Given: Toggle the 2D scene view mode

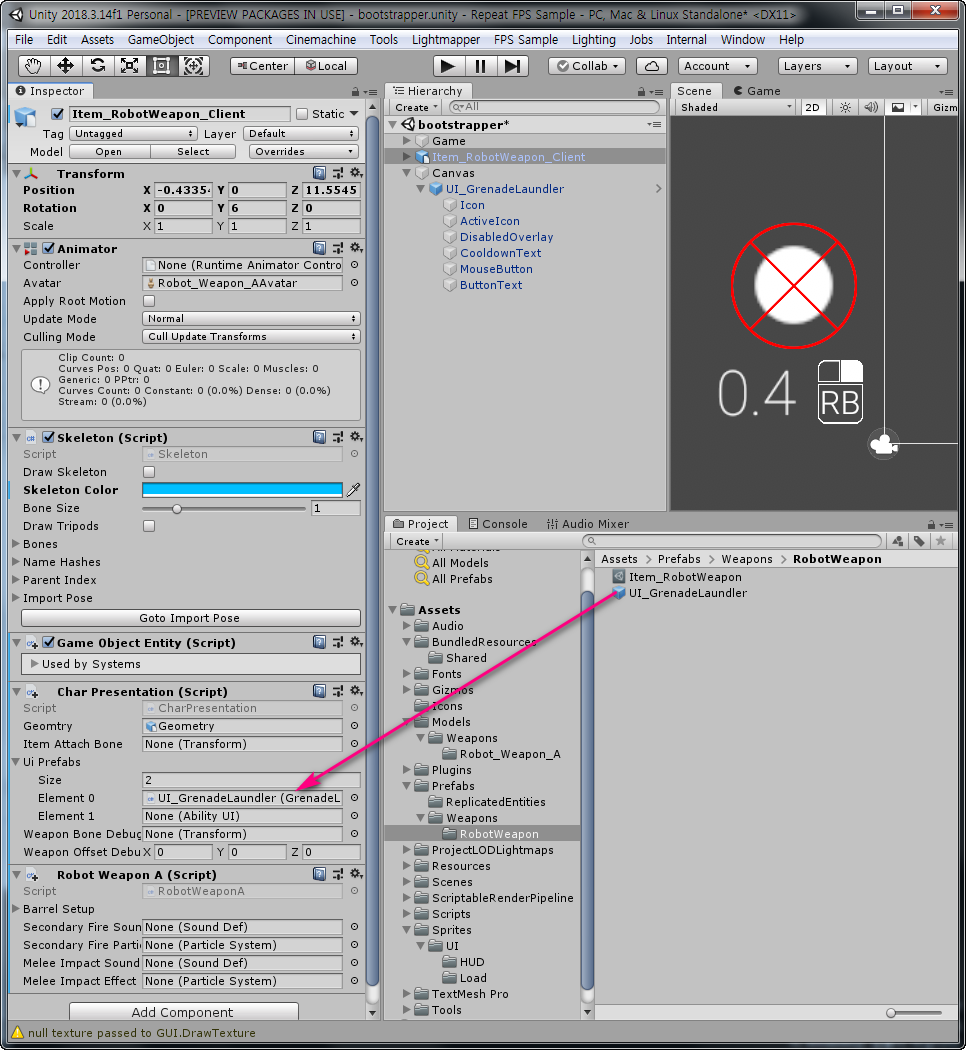Looking at the screenshot, I should click(812, 107).
